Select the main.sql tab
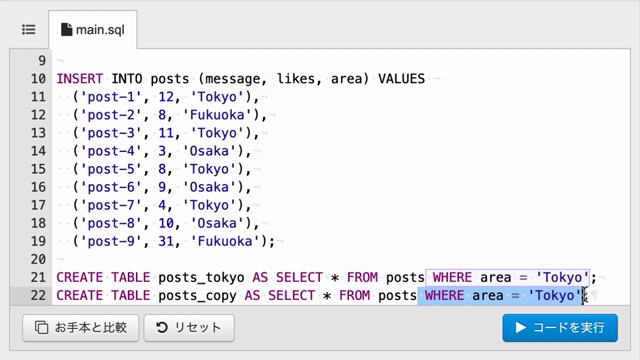The width and height of the screenshot is (640, 360). coord(93,30)
